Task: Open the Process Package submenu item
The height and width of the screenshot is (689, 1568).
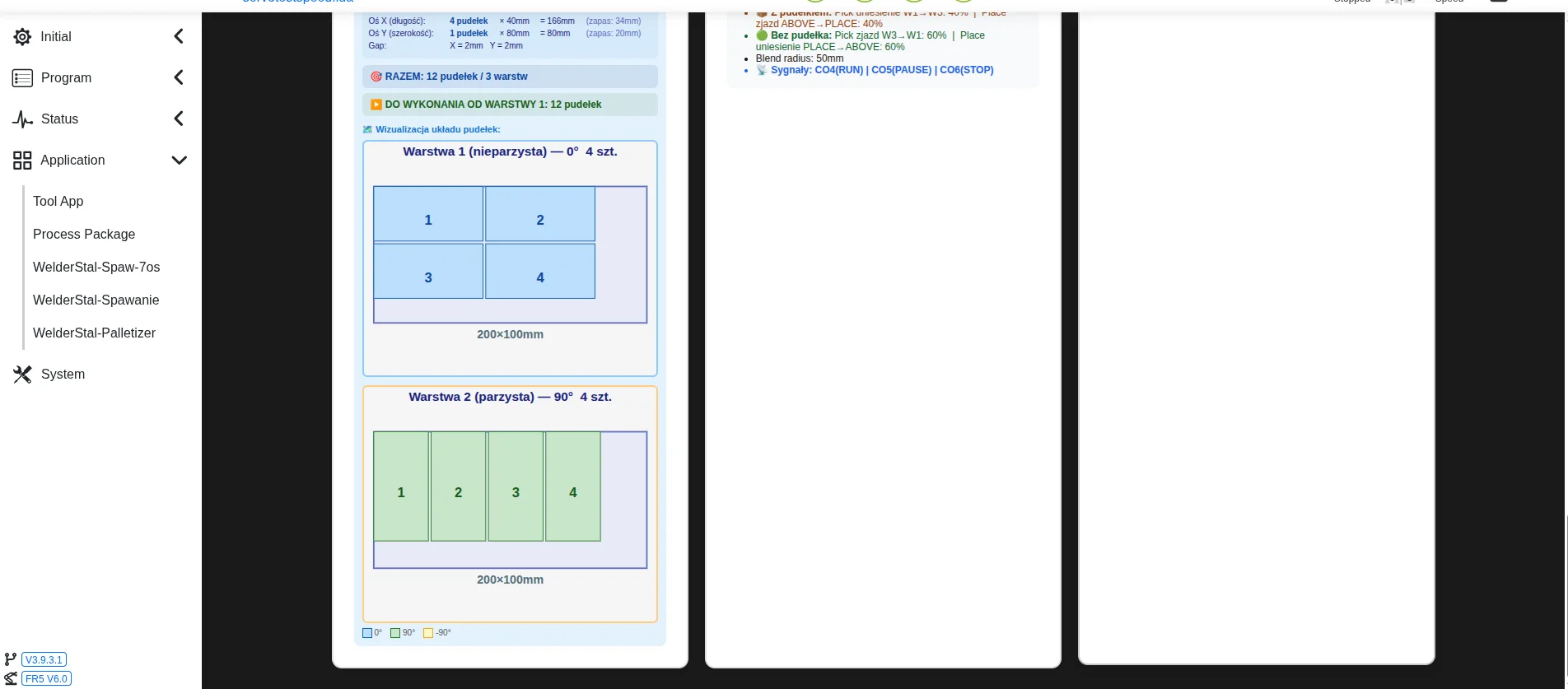Action: 84,234
